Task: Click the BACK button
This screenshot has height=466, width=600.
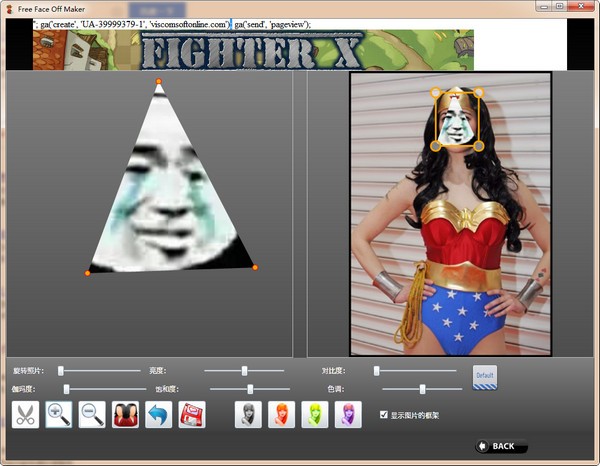Action: (501, 446)
